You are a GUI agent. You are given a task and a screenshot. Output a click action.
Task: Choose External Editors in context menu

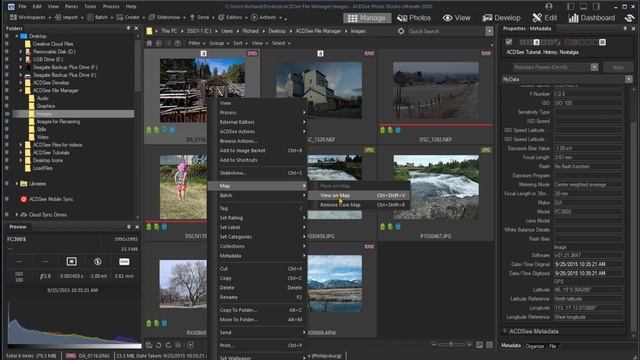point(257,122)
